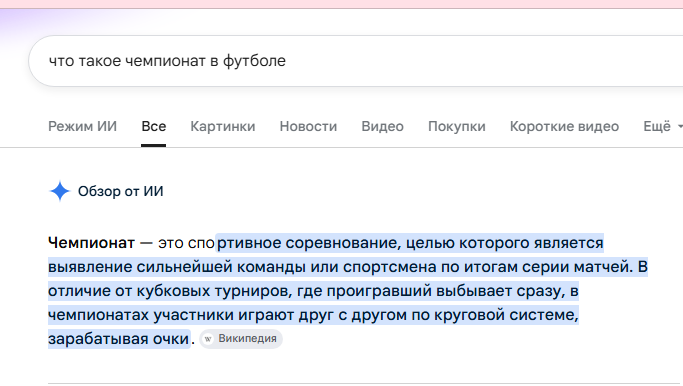
Task: Click the text 'отличие от кубковых турниров'
Action: tap(169, 291)
